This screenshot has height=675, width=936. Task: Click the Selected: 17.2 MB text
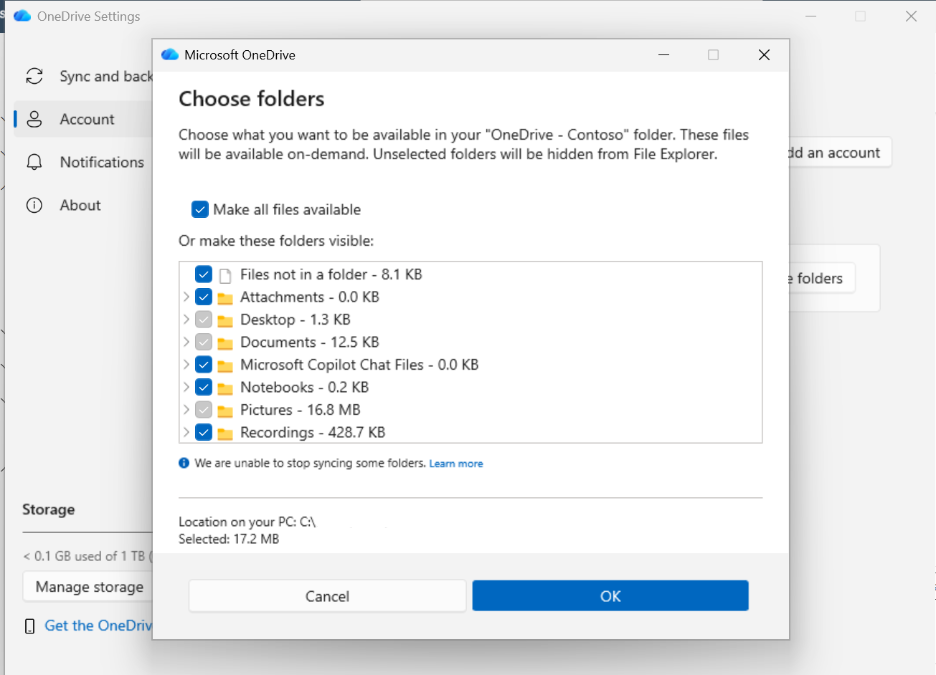[229, 539]
